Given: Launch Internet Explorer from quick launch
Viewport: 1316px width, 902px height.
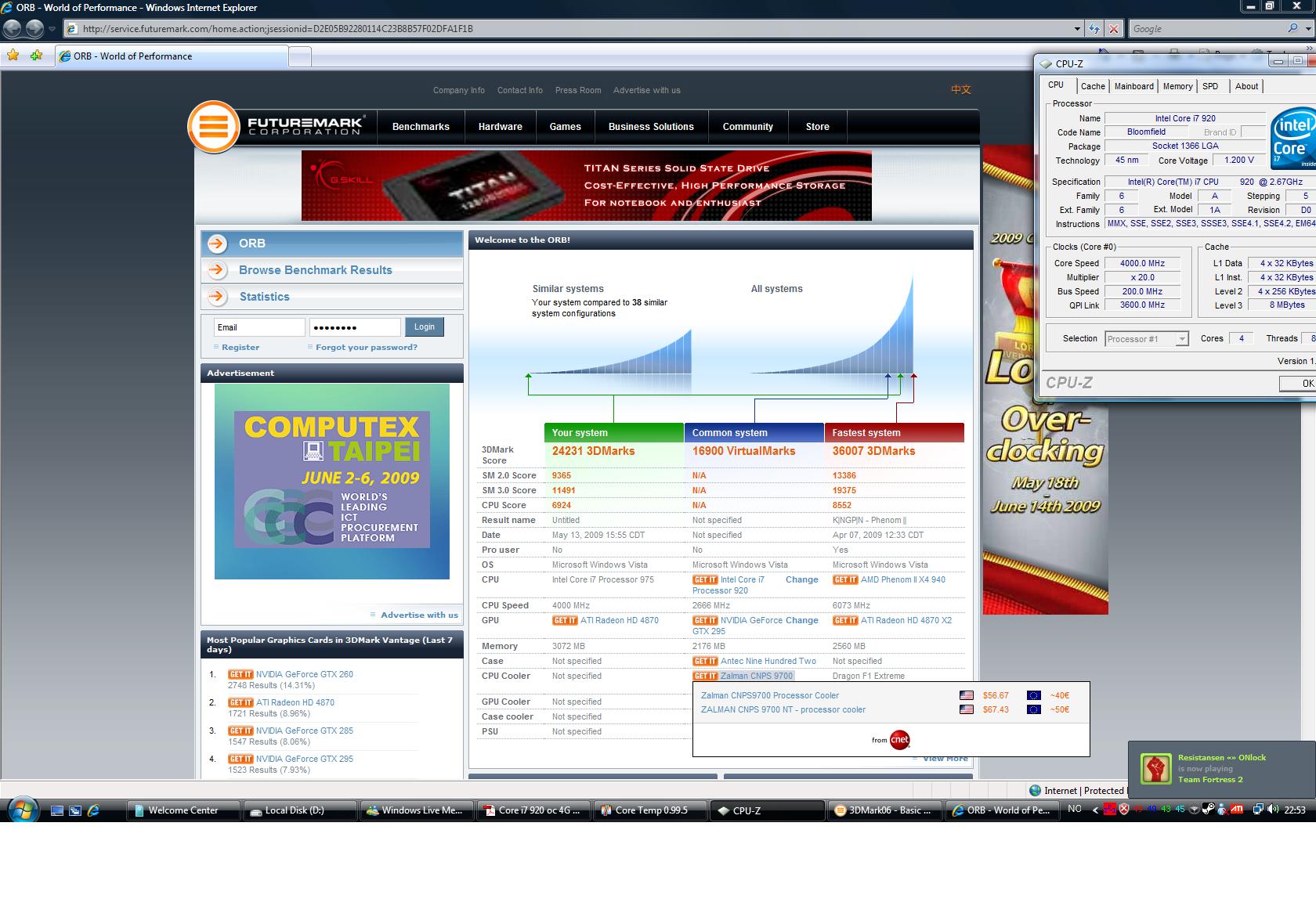Looking at the screenshot, I should click(93, 810).
